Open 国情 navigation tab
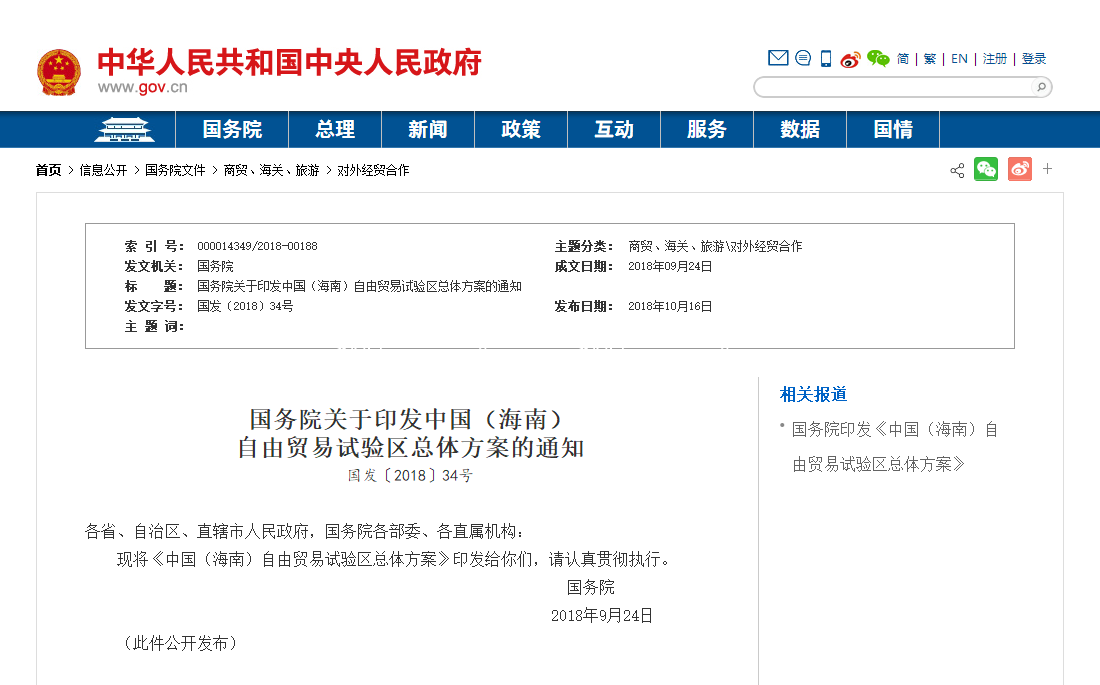 pyautogui.click(x=893, y=129)
